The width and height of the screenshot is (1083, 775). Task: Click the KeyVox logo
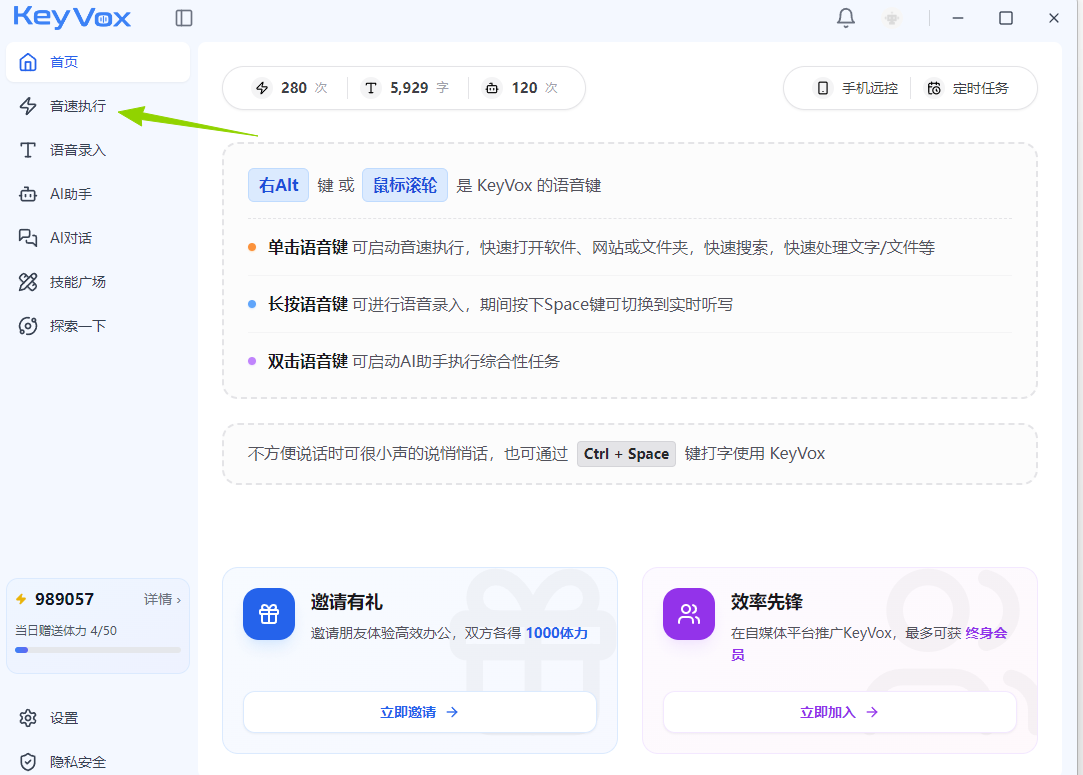[x=72, y=17]
